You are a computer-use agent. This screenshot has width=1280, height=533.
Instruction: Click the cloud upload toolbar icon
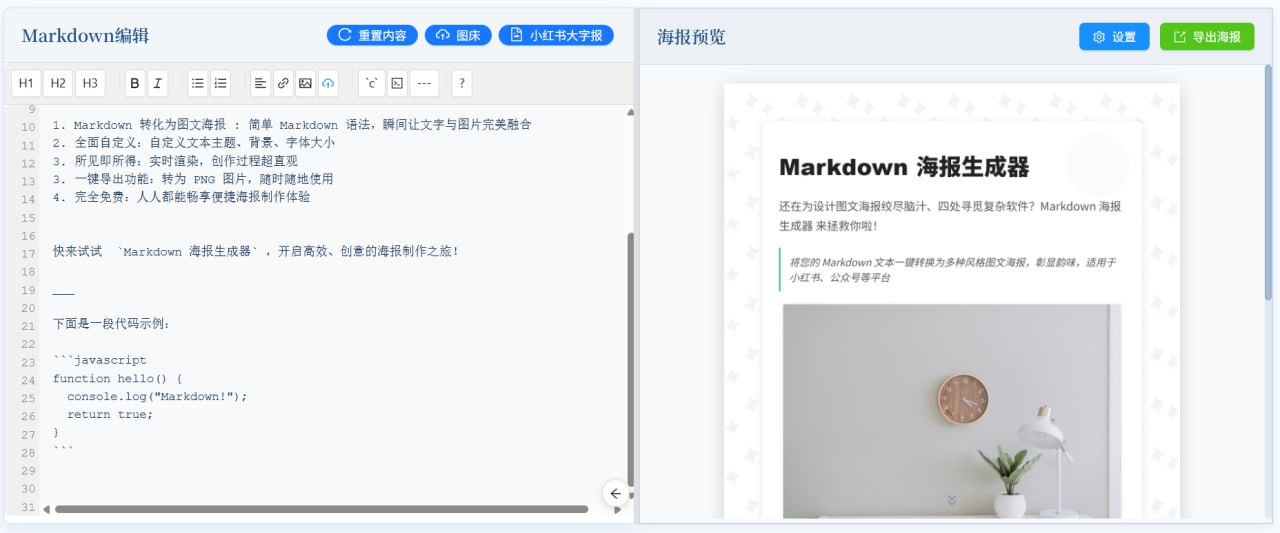(x=328, y=83)
